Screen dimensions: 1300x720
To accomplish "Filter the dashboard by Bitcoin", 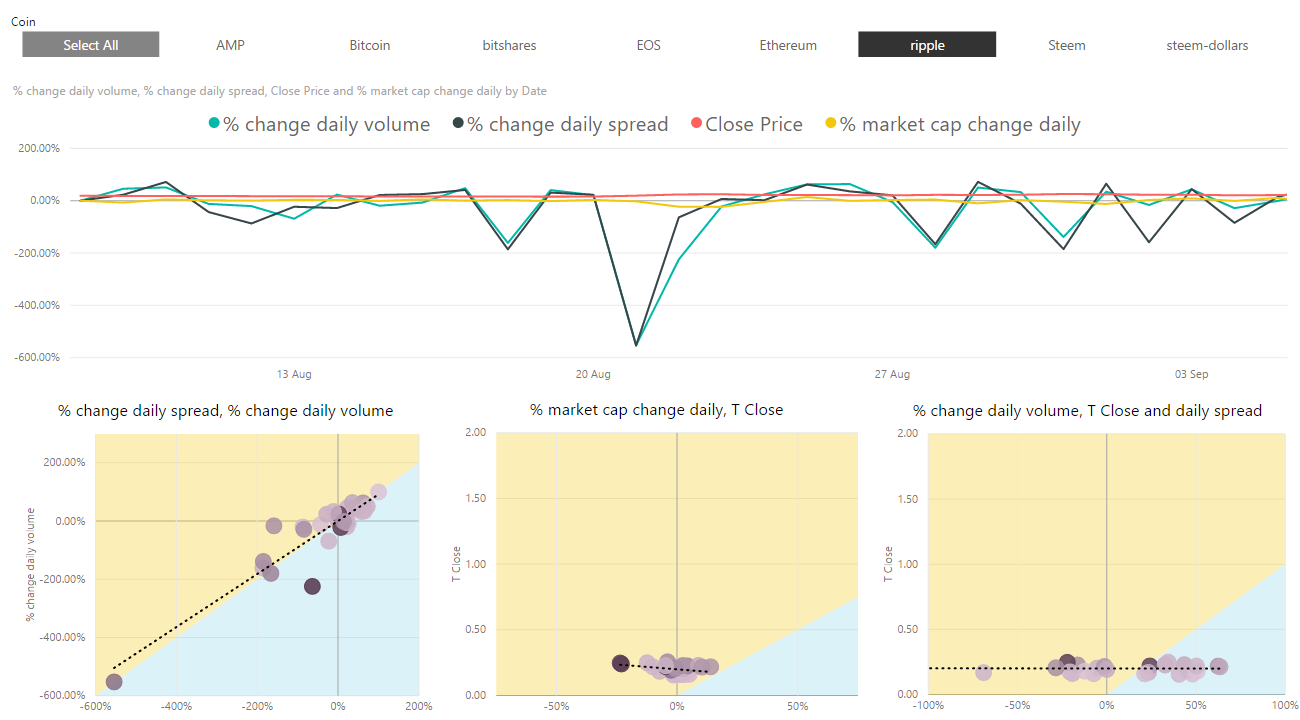I will click(x=370, y=45).
